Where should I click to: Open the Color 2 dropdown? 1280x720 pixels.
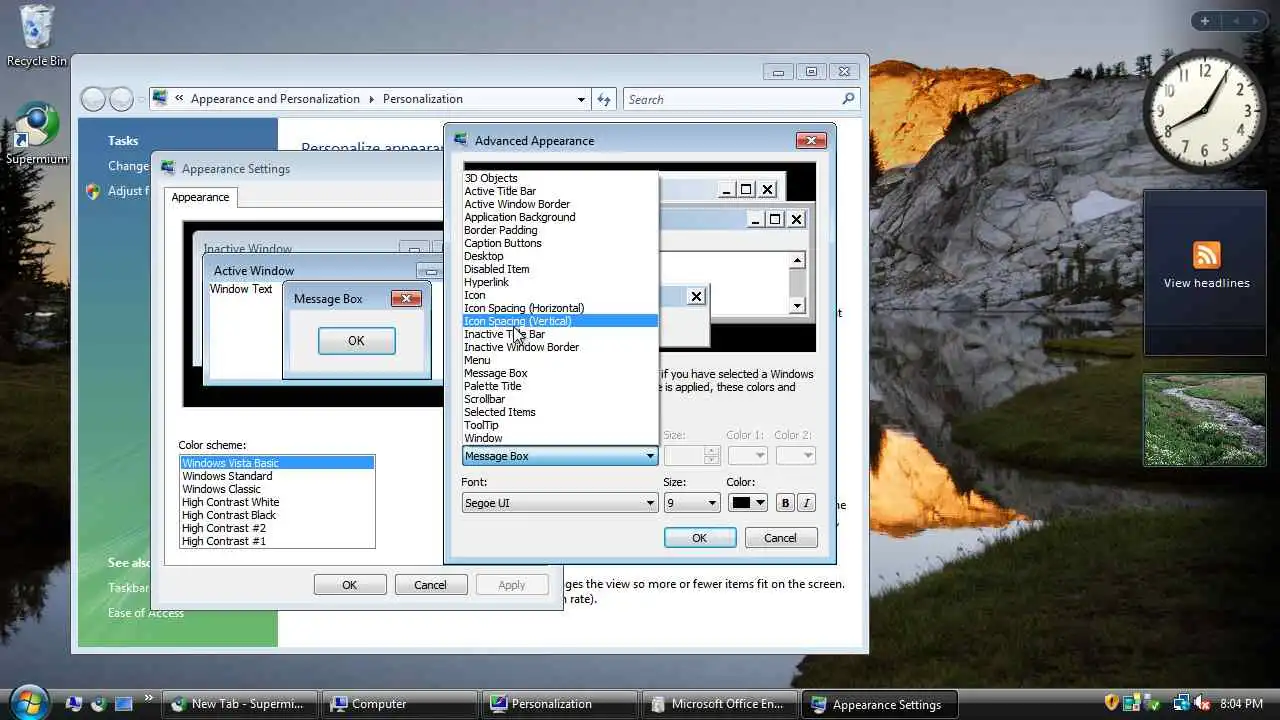tap(796, 455)
